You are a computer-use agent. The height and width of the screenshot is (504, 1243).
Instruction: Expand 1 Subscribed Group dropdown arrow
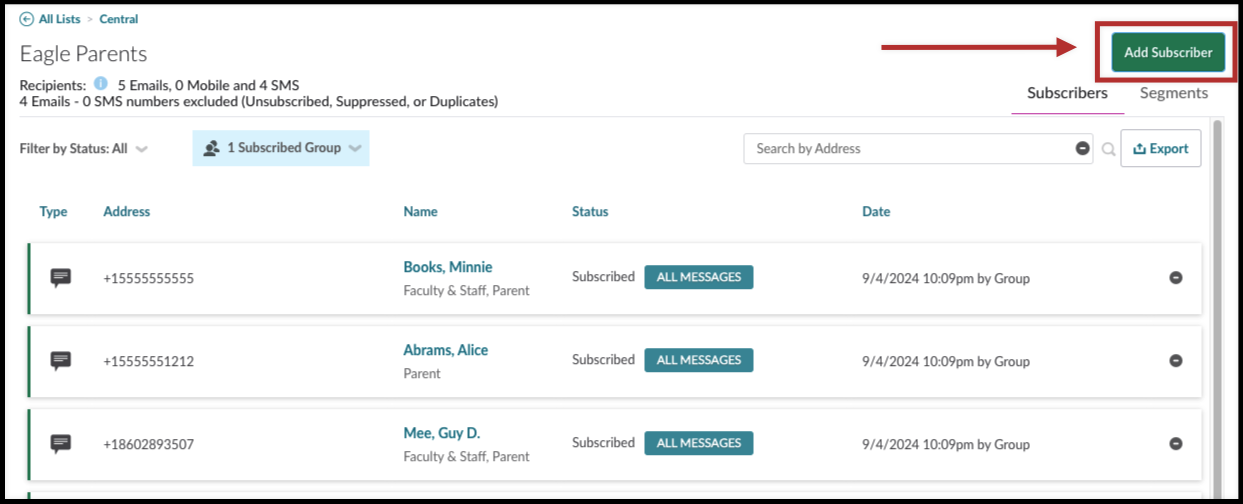[355, 148]
